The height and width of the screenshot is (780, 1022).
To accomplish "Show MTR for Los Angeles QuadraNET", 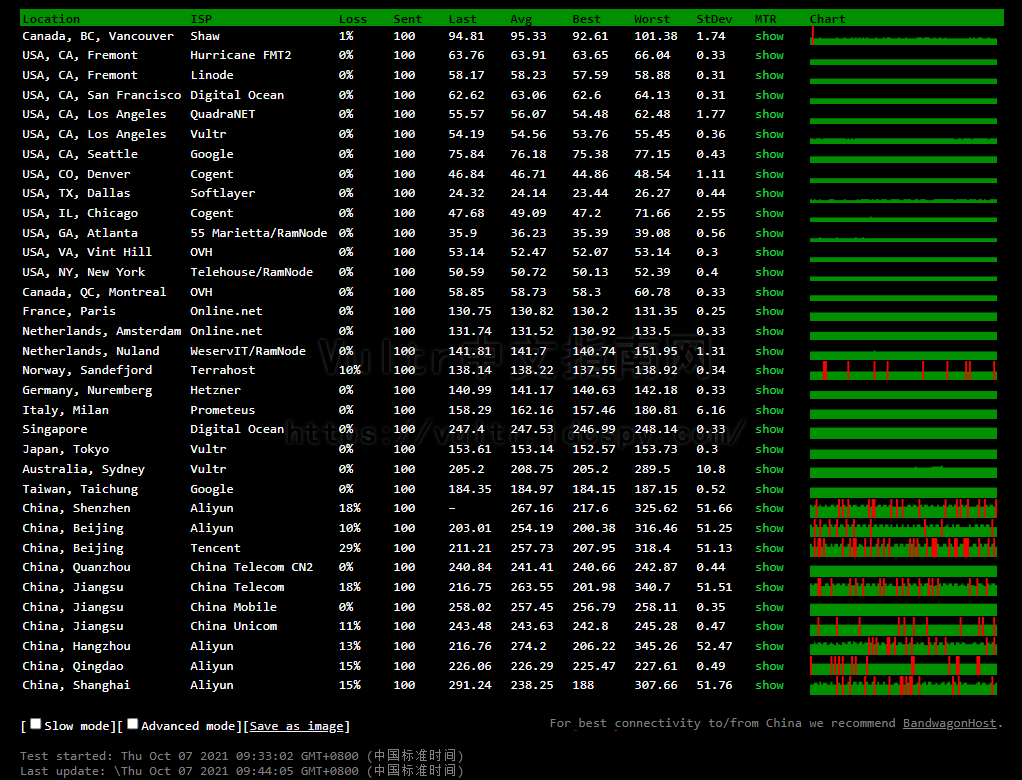I will (x=769, y=114).
